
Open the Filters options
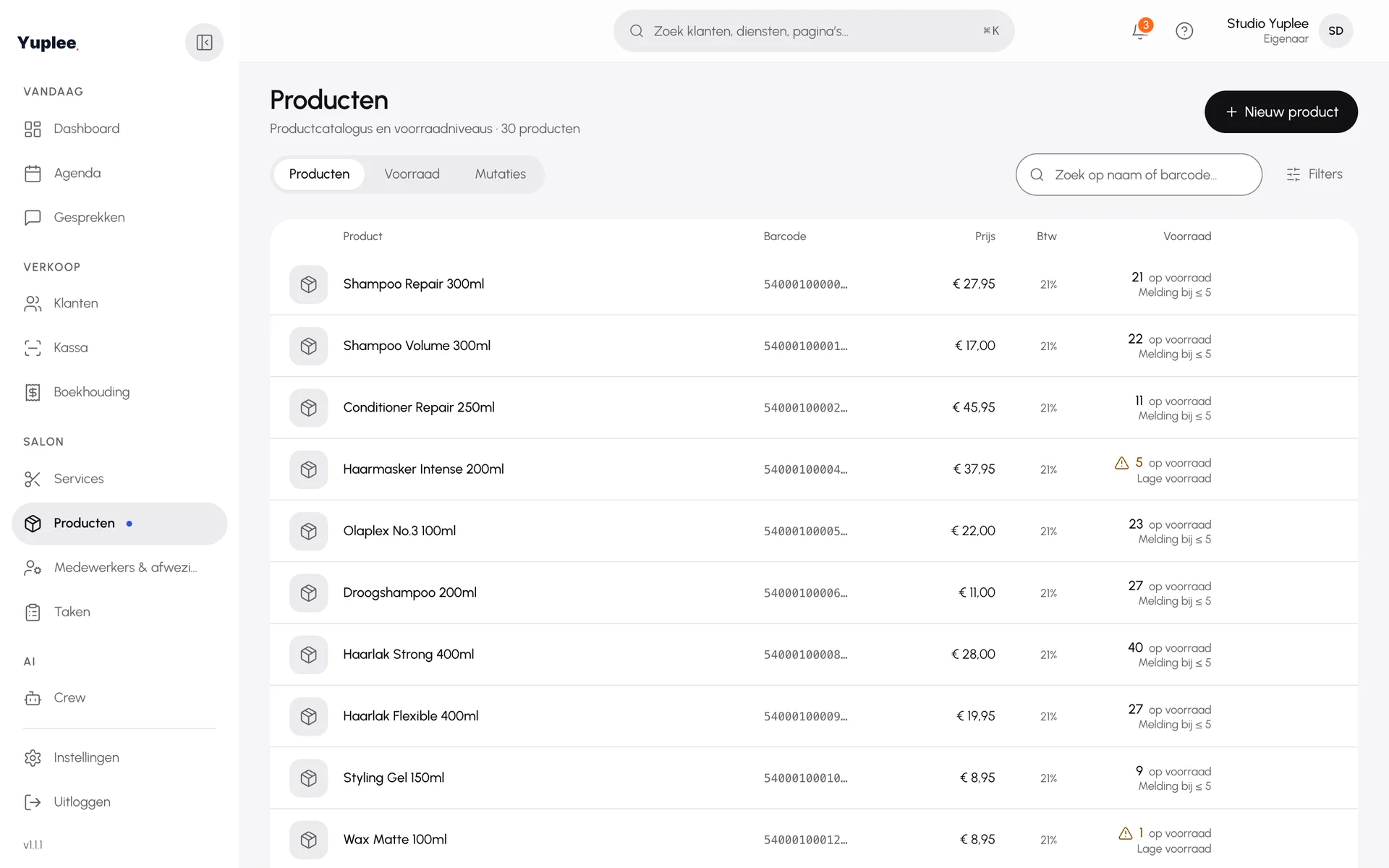point(1314,174)
